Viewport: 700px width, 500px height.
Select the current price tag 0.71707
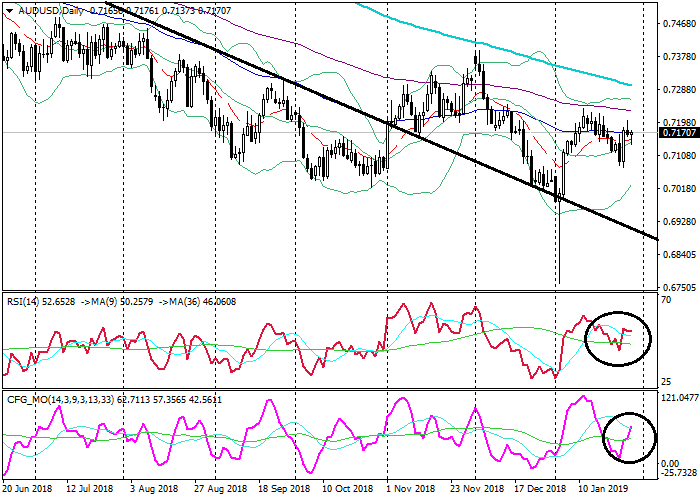pos(679,132)
